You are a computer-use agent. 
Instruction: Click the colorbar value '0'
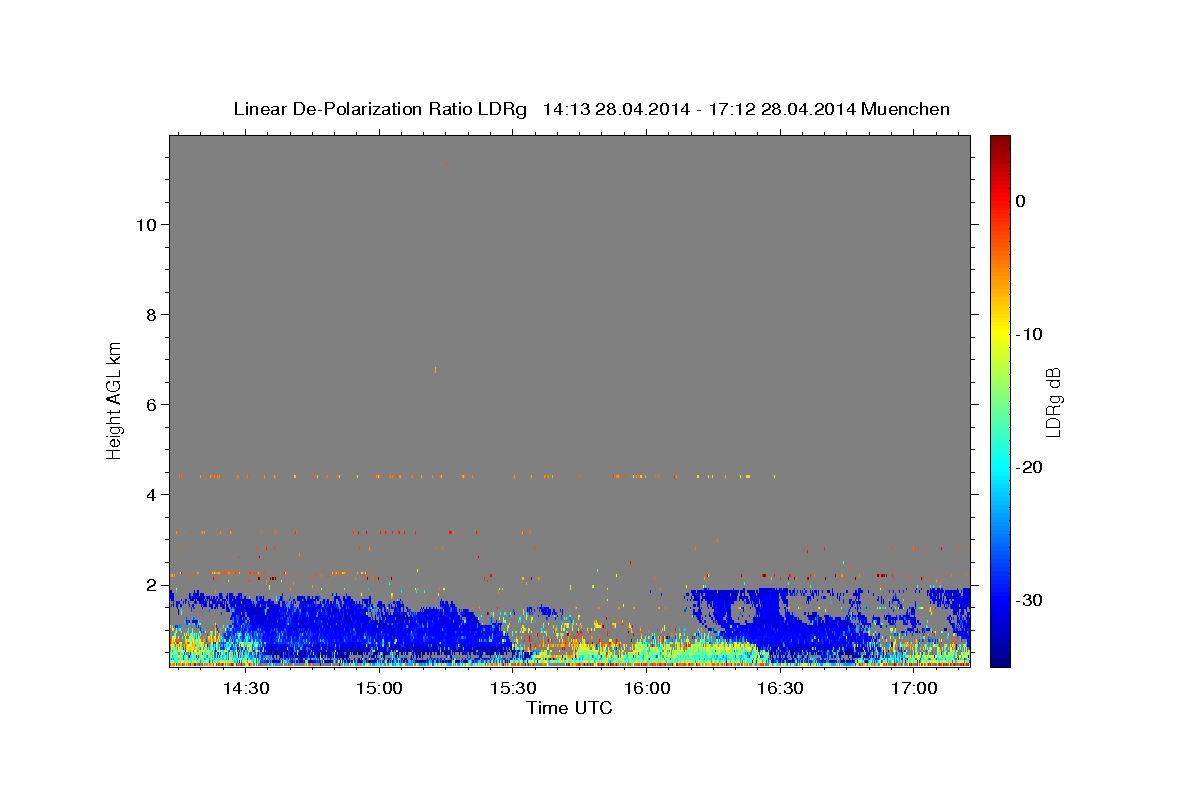click(1020, 201)
